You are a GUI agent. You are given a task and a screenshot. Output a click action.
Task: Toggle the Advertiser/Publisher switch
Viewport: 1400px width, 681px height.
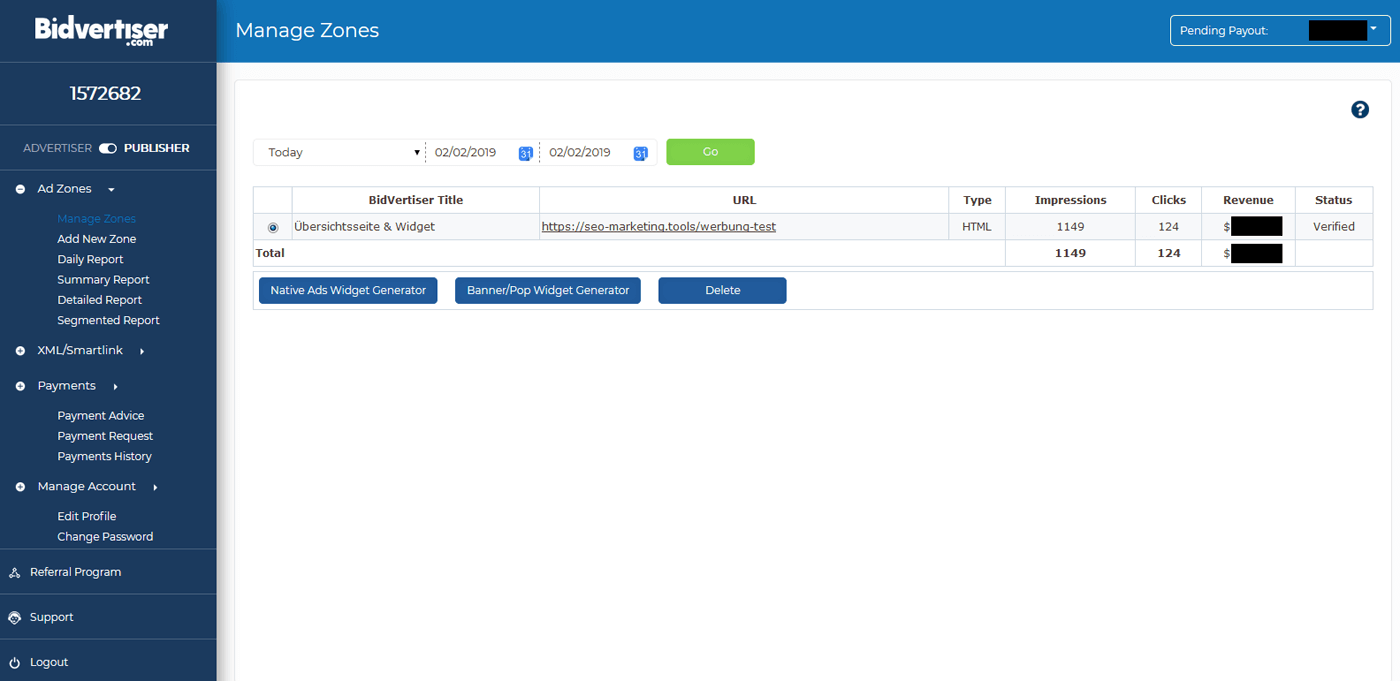coord(107,148)
